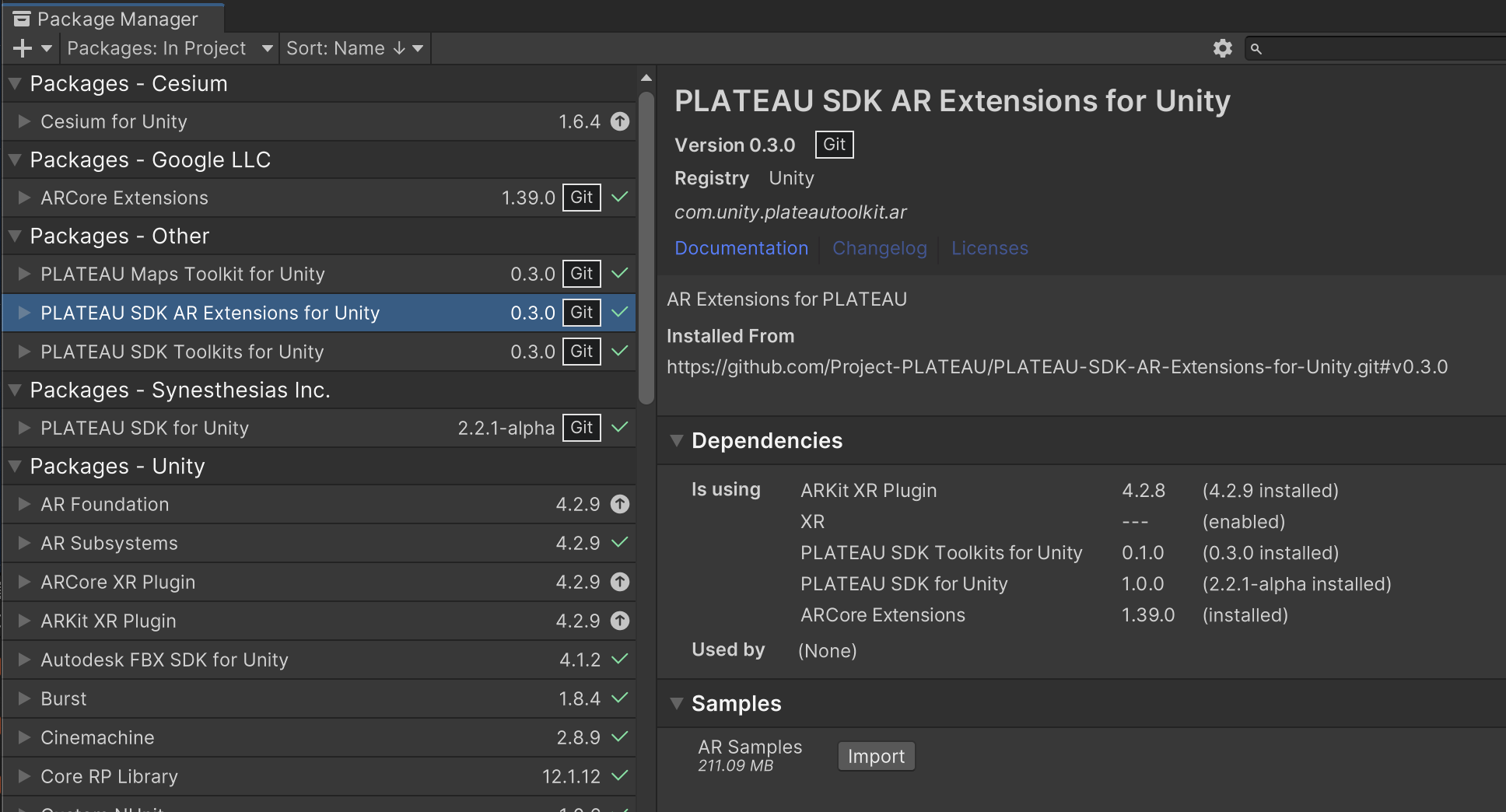Click Git tag on PLATEAU Maps Toolkit row

582,273
